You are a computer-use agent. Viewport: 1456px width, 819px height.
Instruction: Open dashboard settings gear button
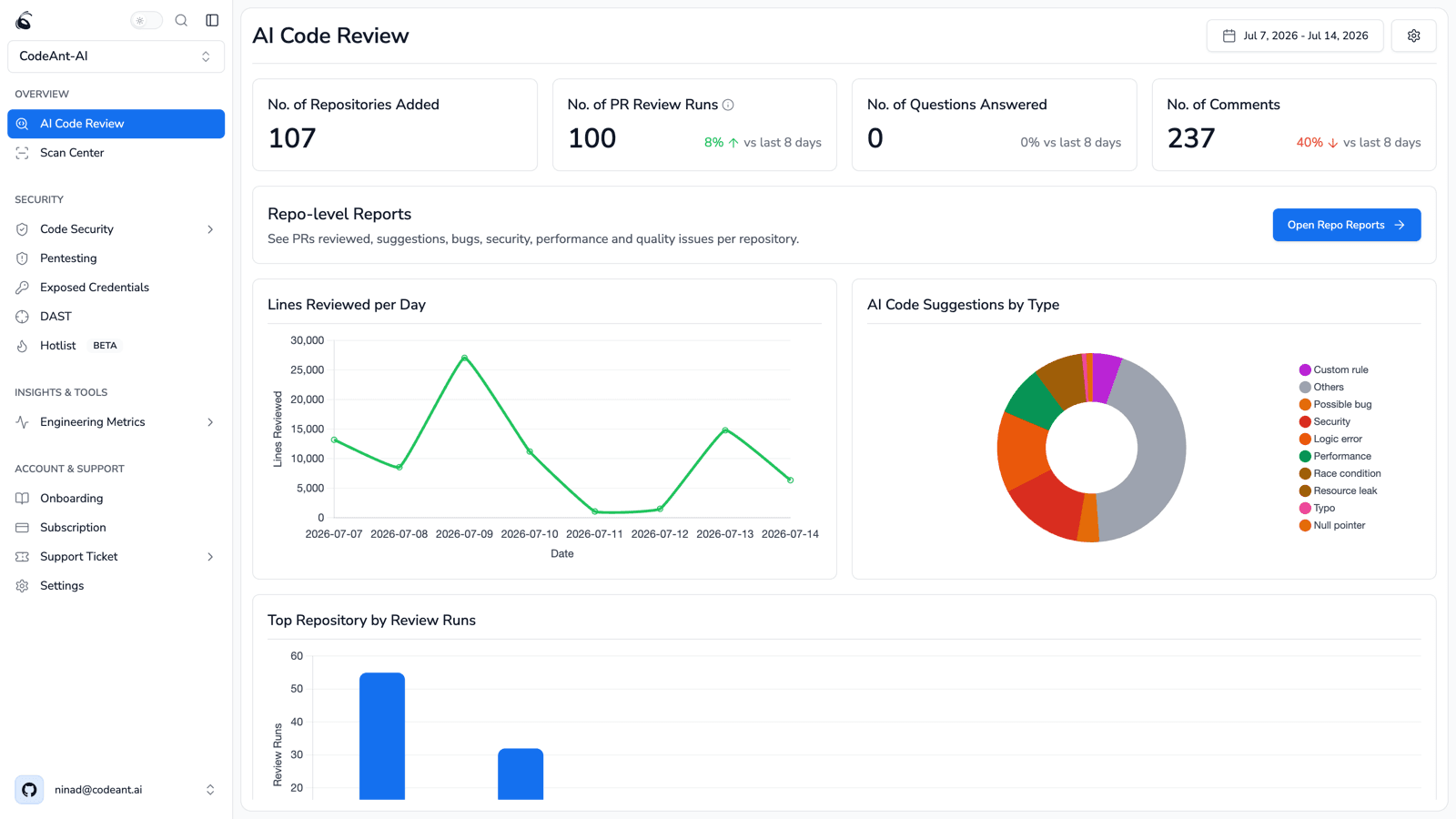[x=1413, y=35]
